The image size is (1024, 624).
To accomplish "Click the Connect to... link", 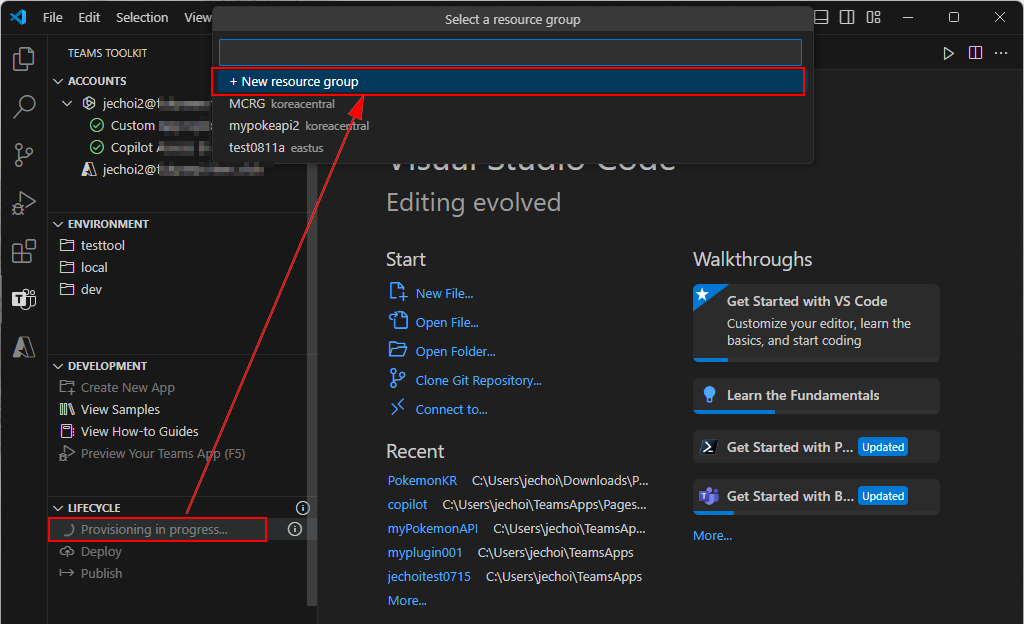I will click(451, 409).
